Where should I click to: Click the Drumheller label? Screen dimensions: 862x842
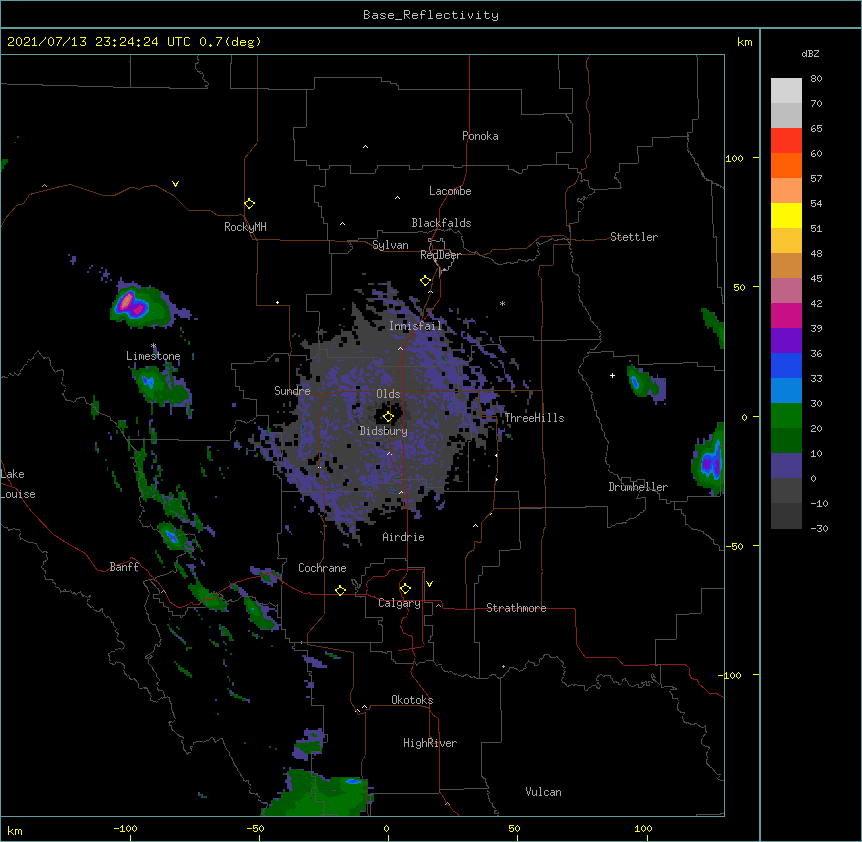point(638,487)
